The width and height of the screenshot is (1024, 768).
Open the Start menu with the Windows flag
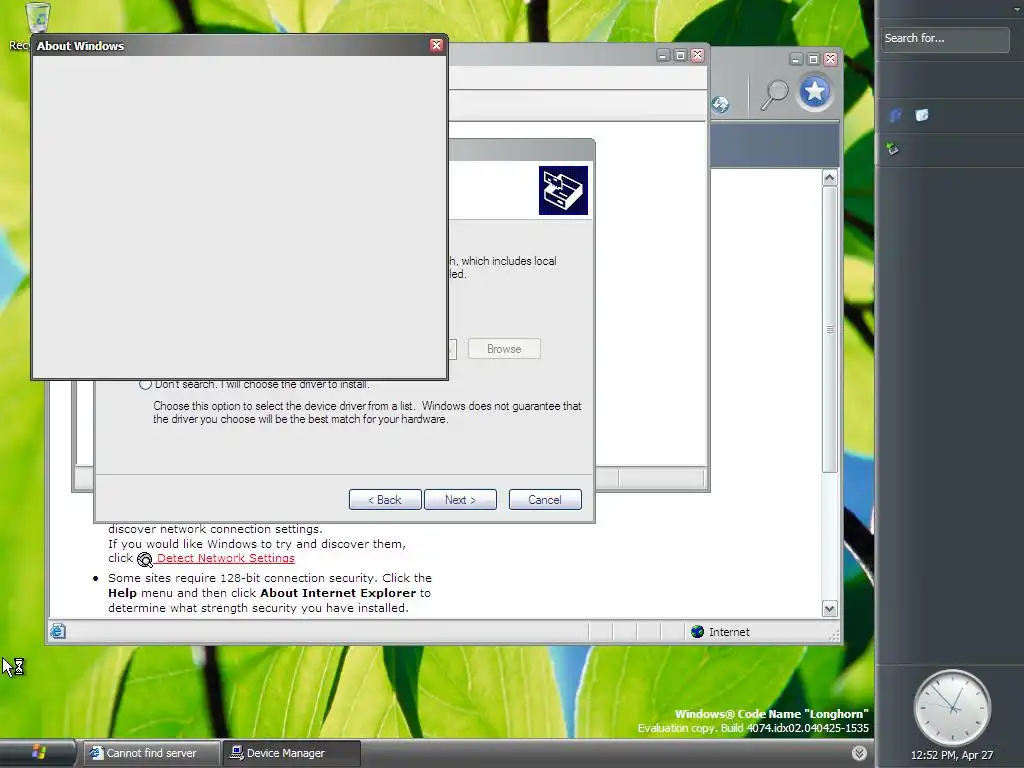click(39, 752)
